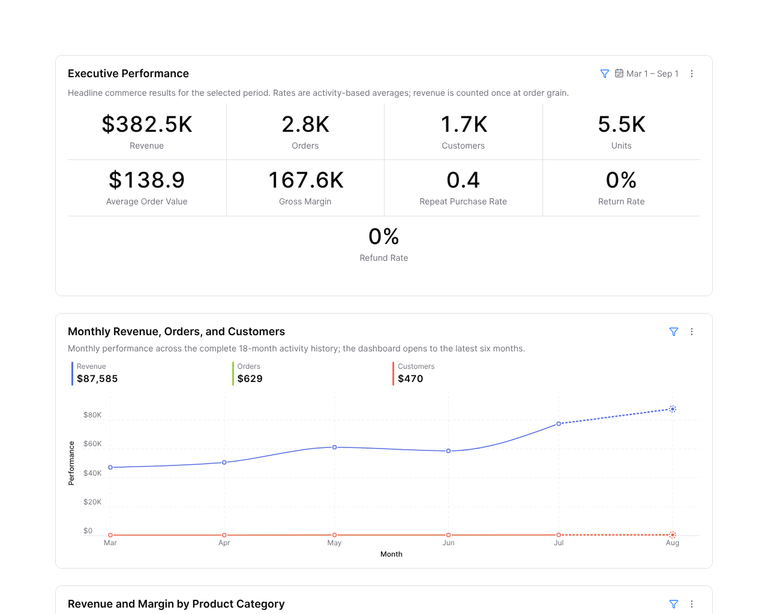
Task: Select the 5.5K Units metric
Action: tap(621, 131)
